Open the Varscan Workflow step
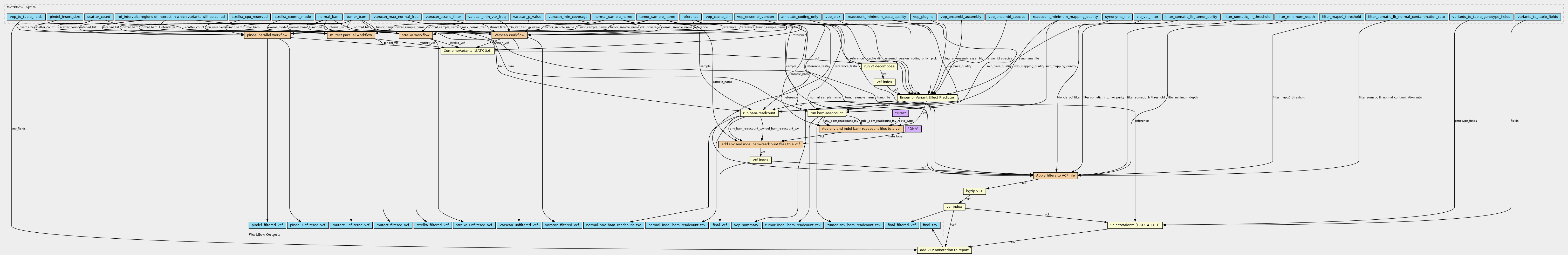1568x255 pixels. click(510, 35)
